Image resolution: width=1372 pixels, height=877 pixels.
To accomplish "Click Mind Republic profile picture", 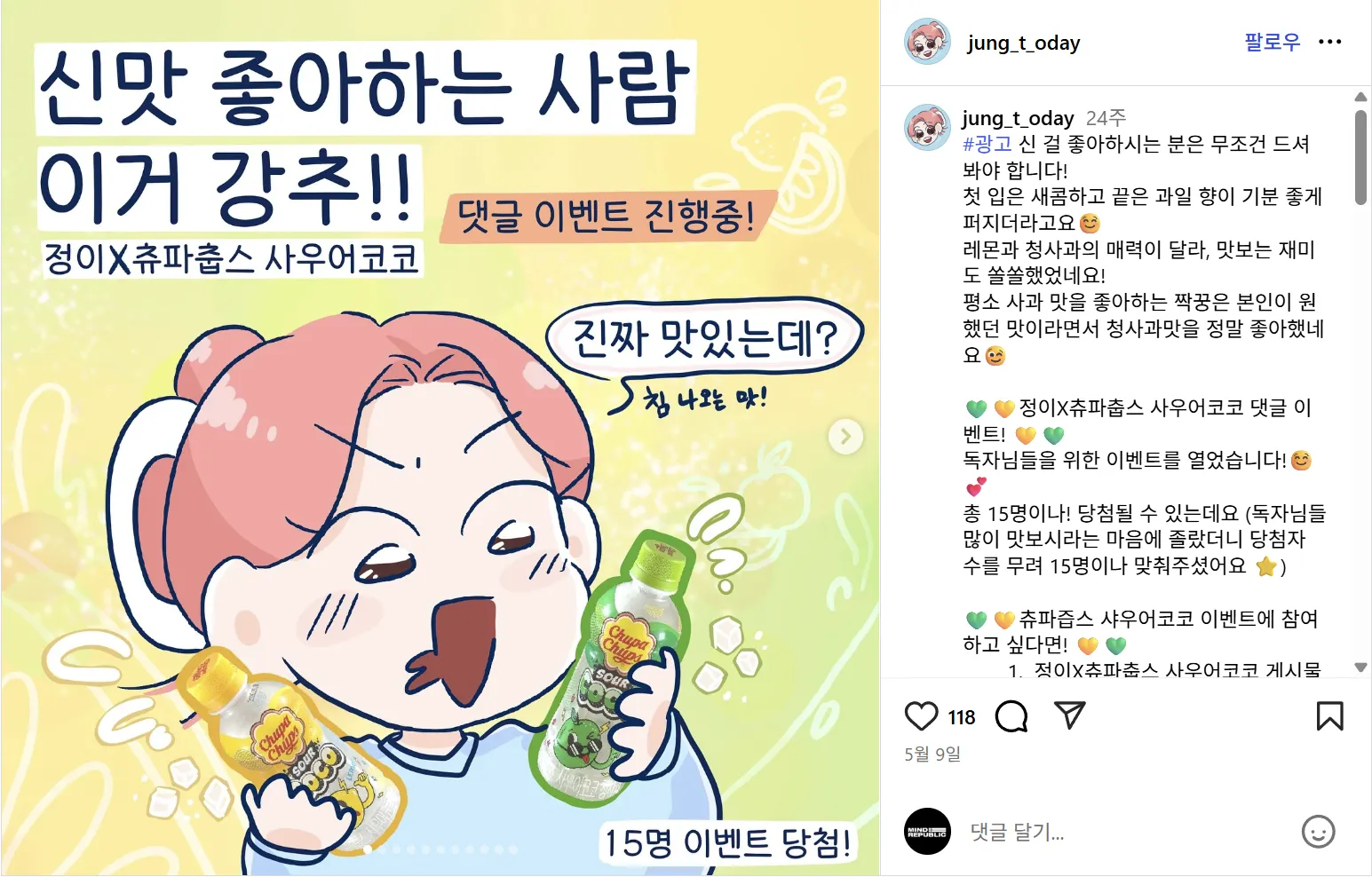I will click(927, 832).
